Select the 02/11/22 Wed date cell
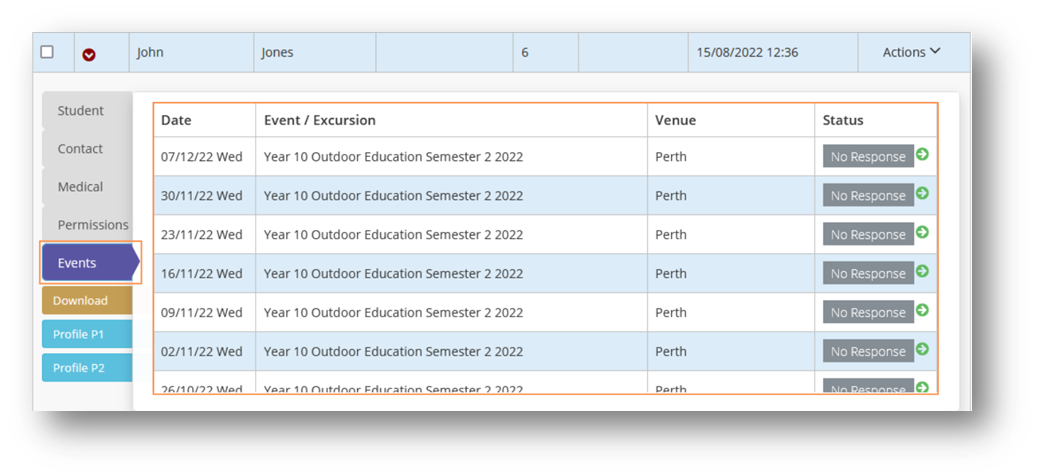 (x=204, y=352)
